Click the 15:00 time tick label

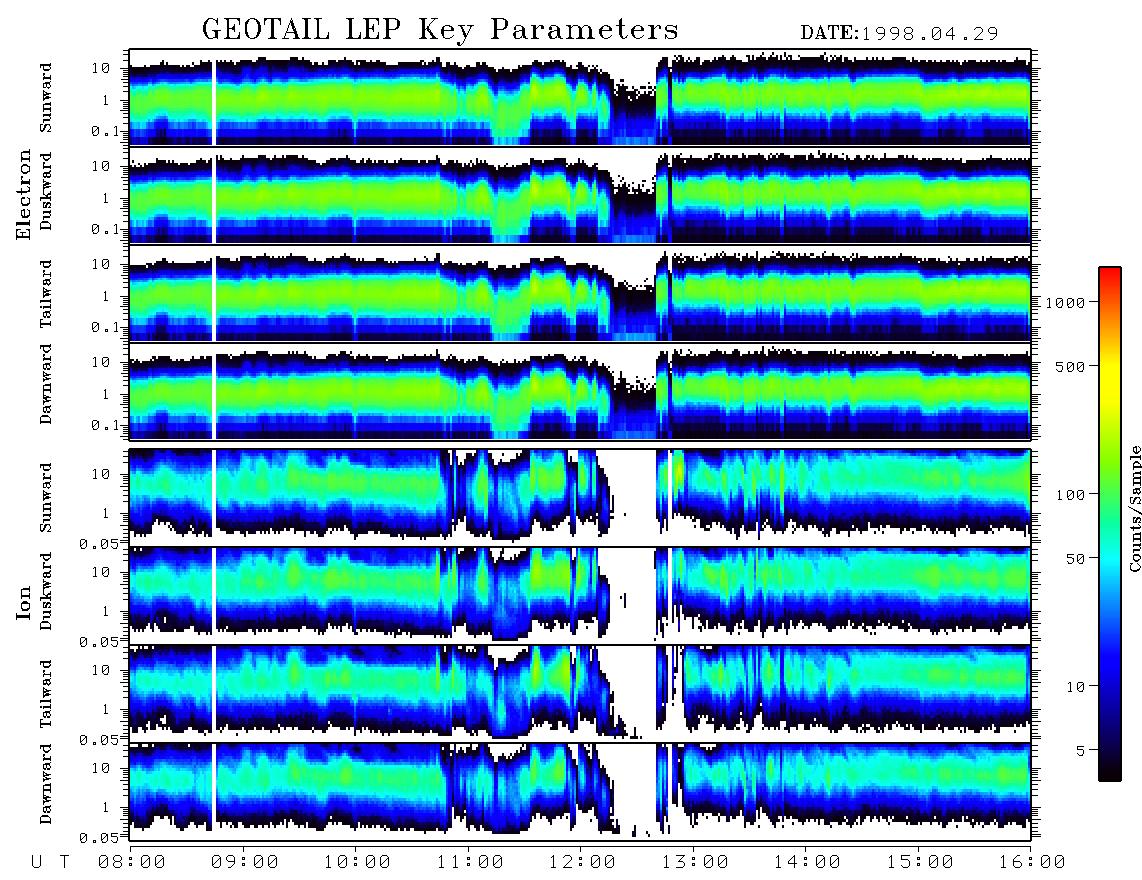920,863
